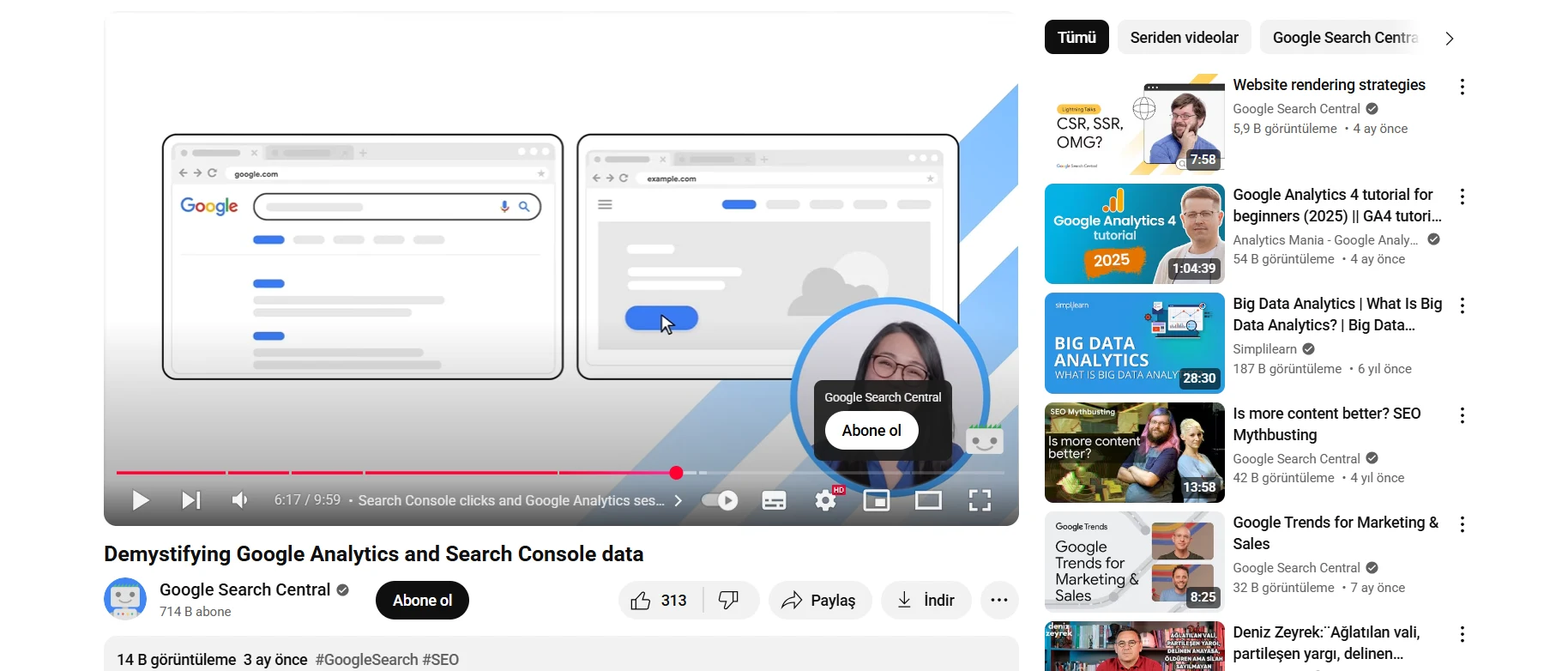Click the Abone ol overlay button in video

click(x=871, y=431)
